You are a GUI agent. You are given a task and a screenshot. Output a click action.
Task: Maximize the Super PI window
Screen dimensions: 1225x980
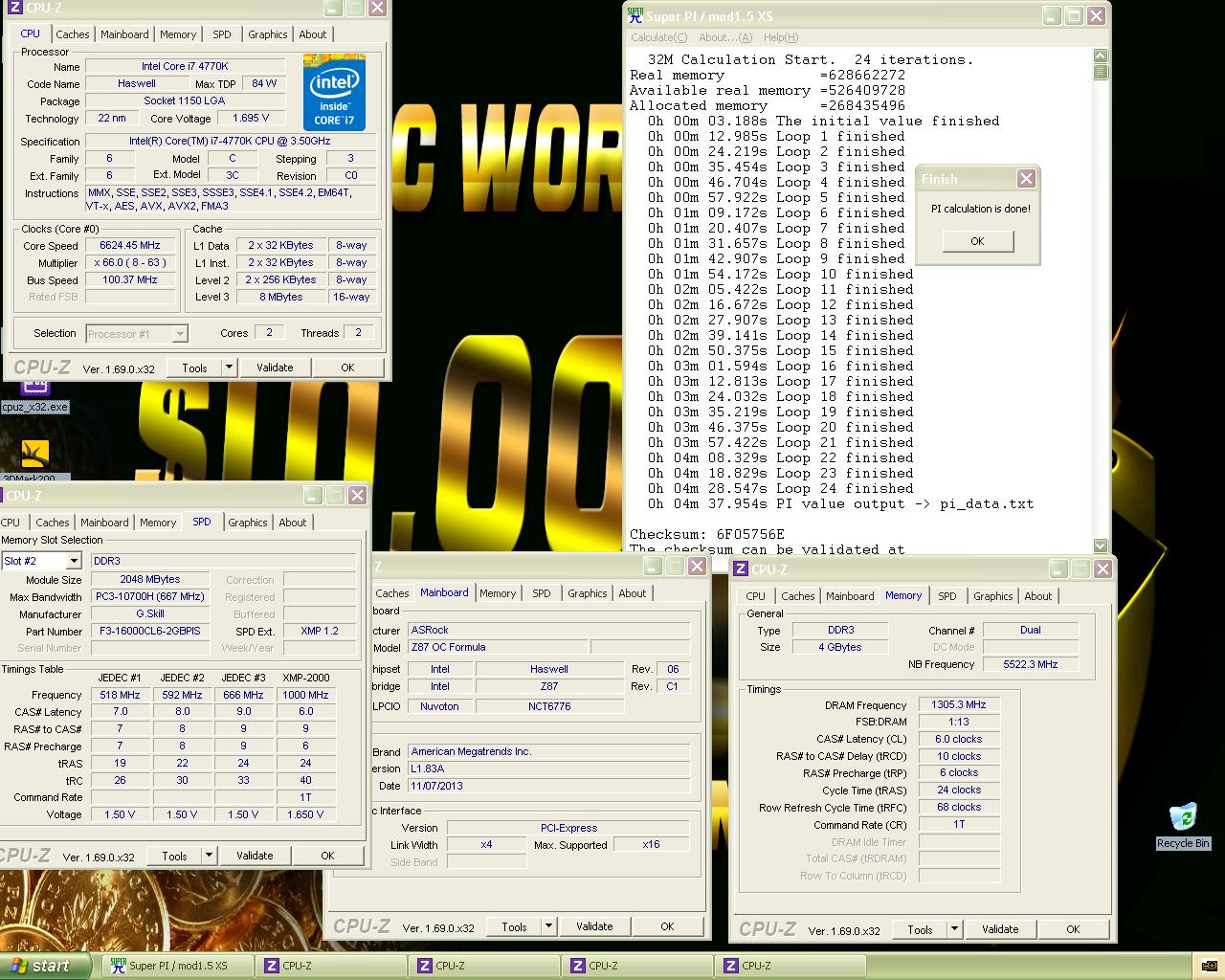(1074, 16)
